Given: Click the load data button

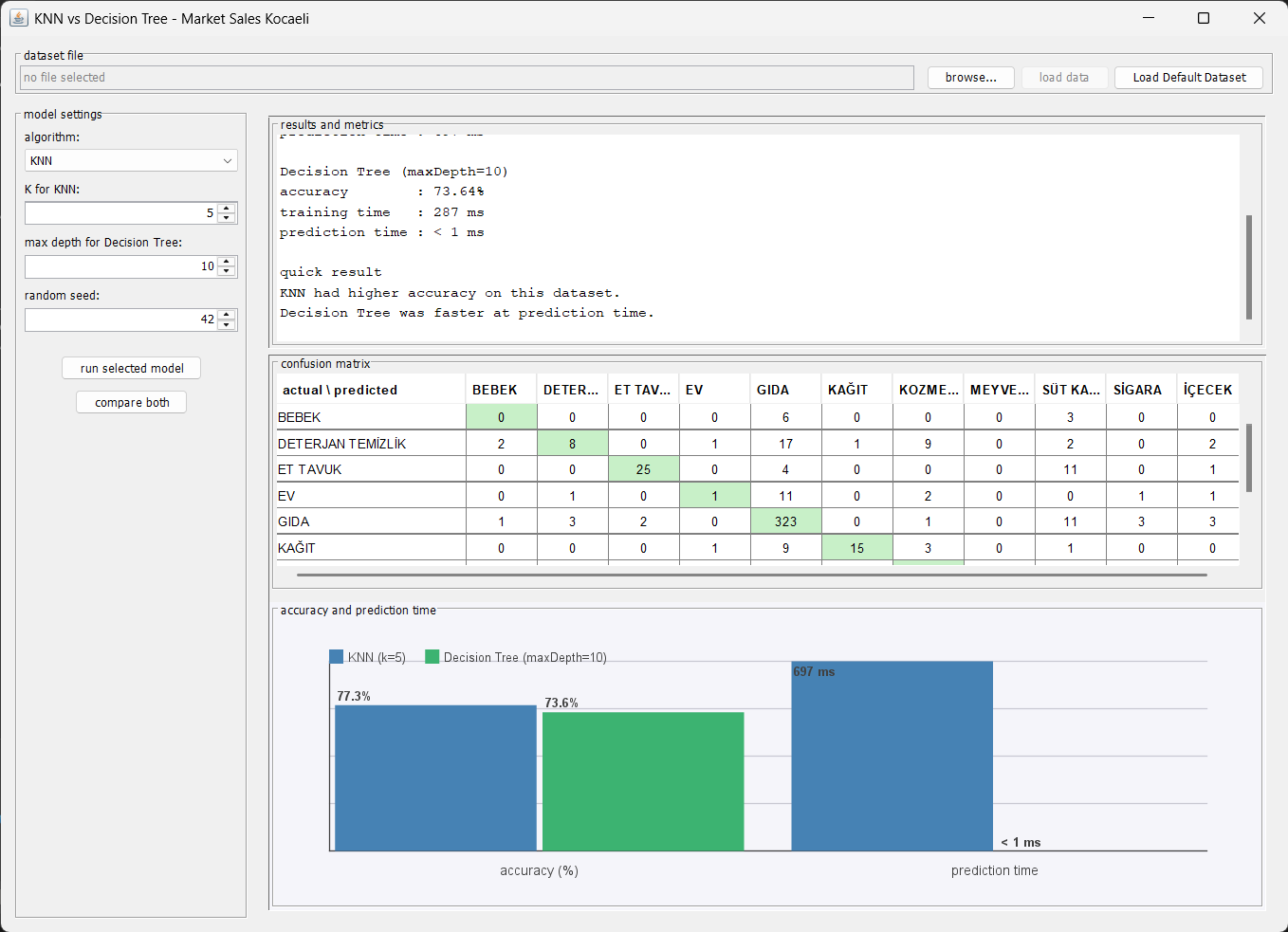Looking at the screenshot, I should click(x=1064, y=78).
